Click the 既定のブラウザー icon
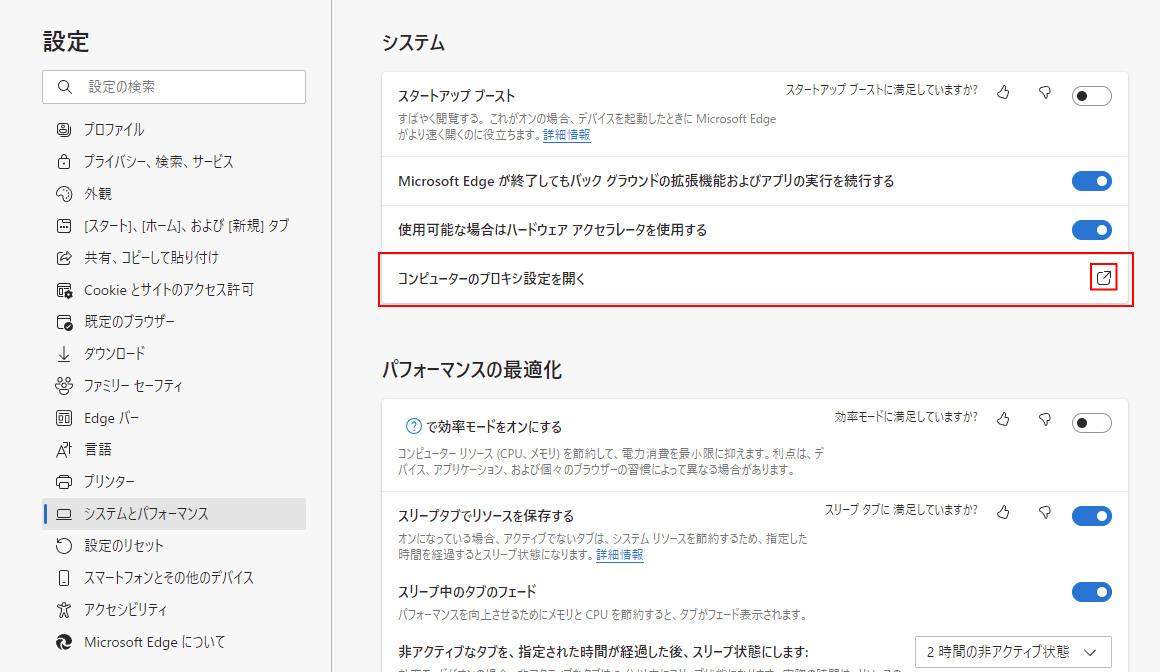 64,322
